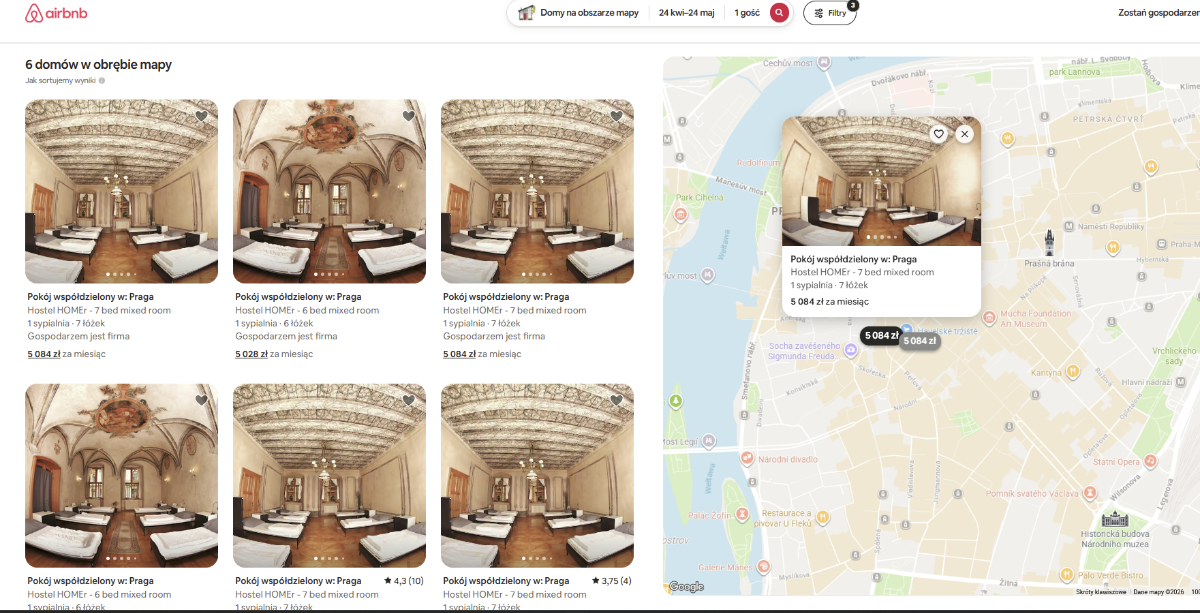Close the map listing popup

[x=964, y=134]
